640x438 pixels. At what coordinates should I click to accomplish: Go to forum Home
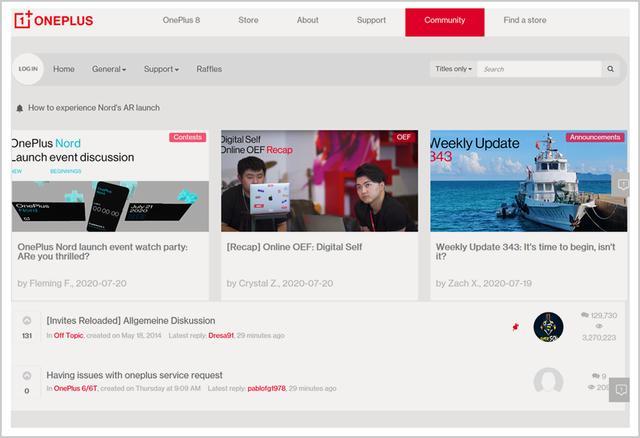pos(64,69)
